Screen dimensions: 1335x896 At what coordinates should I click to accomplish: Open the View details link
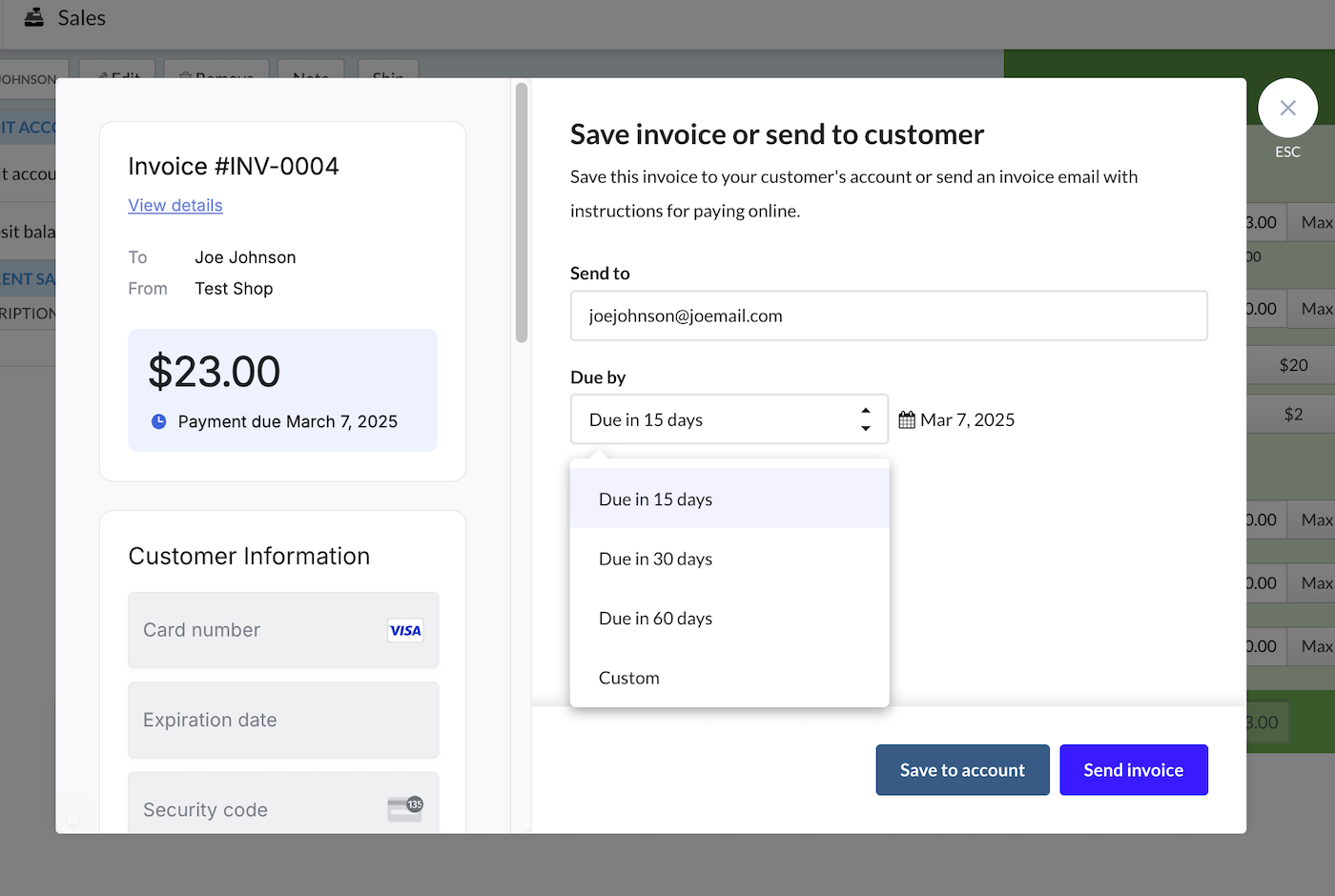[x=175, y=205]
